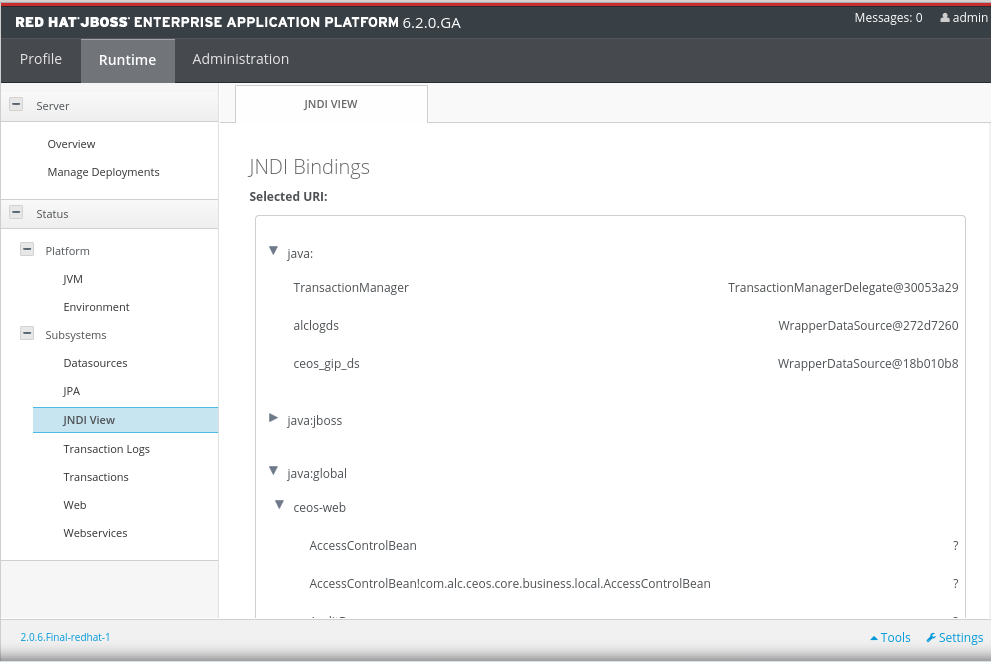Open the JVM status page

point(73,279)
